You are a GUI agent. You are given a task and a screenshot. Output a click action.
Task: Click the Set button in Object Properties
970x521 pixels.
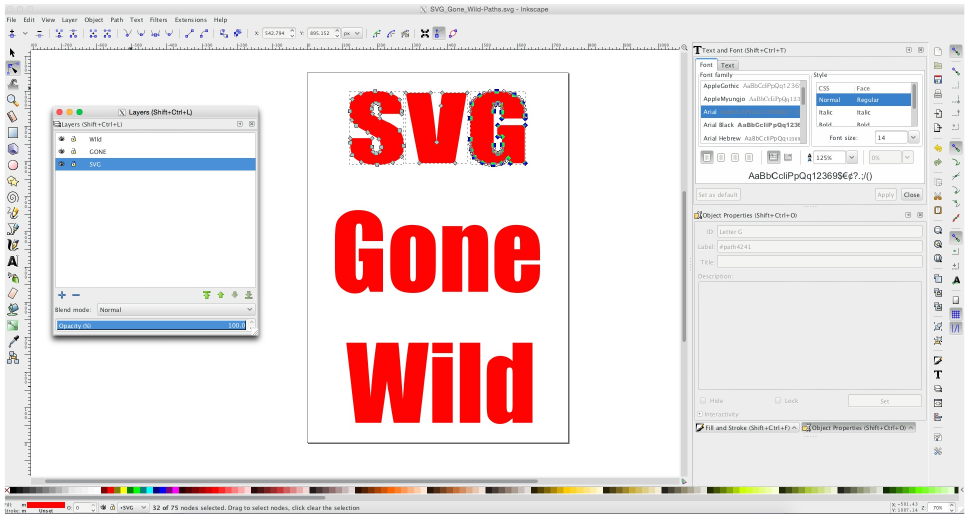pos(885,401)
